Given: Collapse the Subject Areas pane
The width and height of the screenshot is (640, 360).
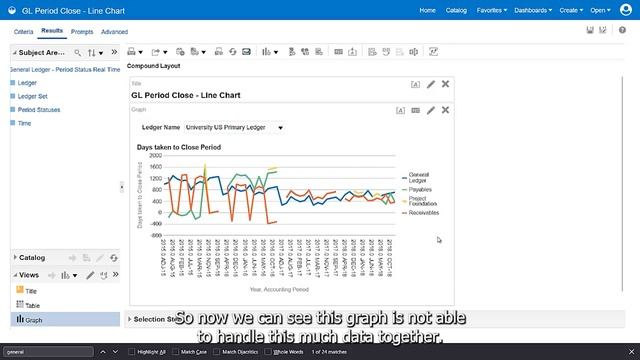Looking at the screenshot, I should coord(14,53).
